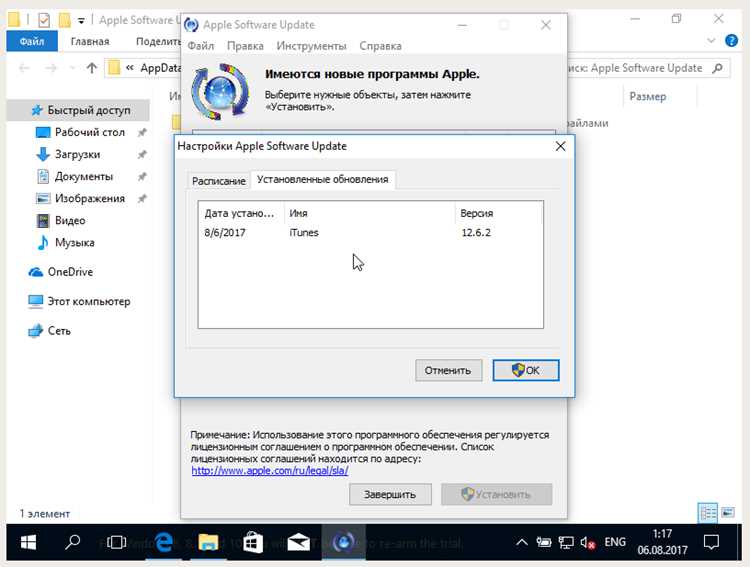Click the pin icon beside Документы

(x=142, y=177)
